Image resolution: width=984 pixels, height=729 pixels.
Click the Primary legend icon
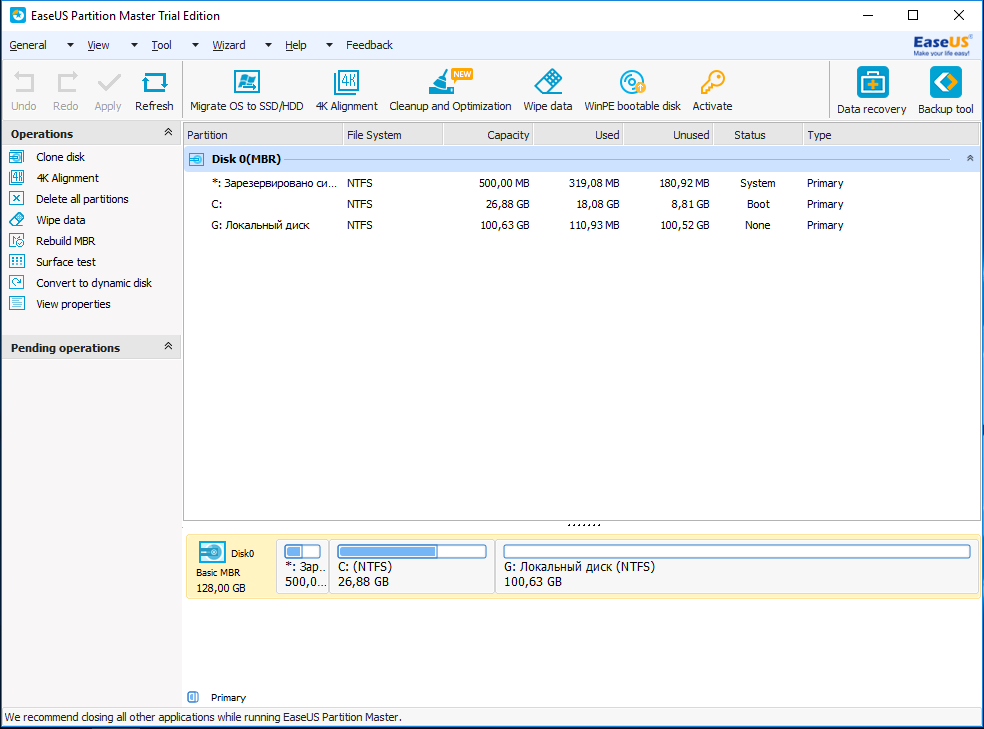click(x=193, y=697)
